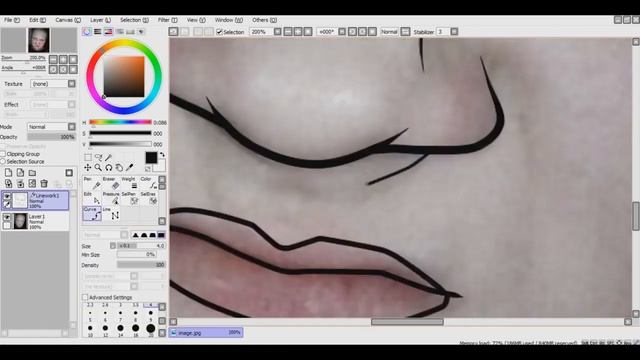Toggle the Selection checkbox in toolbar
This screenshot has width=640, height=360.
point(220,32)
